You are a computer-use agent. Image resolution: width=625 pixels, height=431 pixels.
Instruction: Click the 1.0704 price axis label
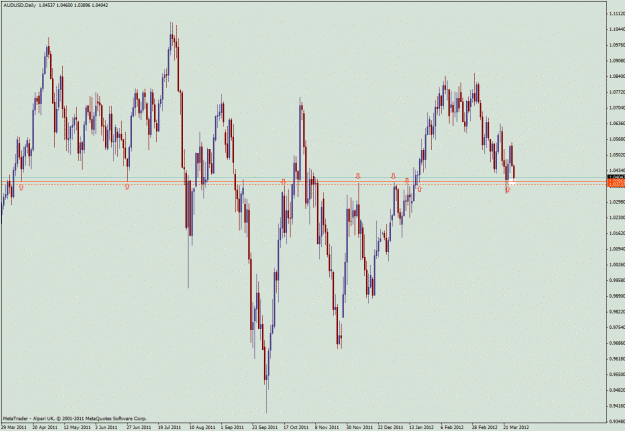point(617,108)
